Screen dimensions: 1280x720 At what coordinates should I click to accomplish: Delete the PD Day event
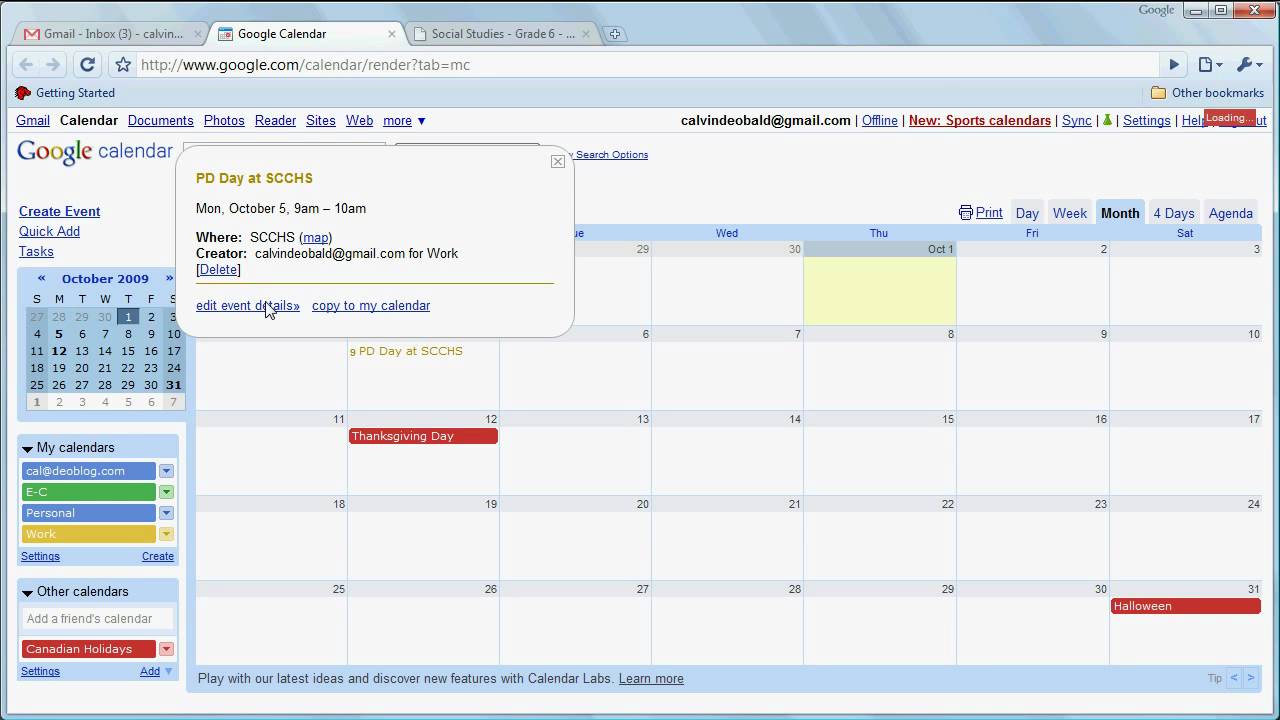[x=218, y=270]
